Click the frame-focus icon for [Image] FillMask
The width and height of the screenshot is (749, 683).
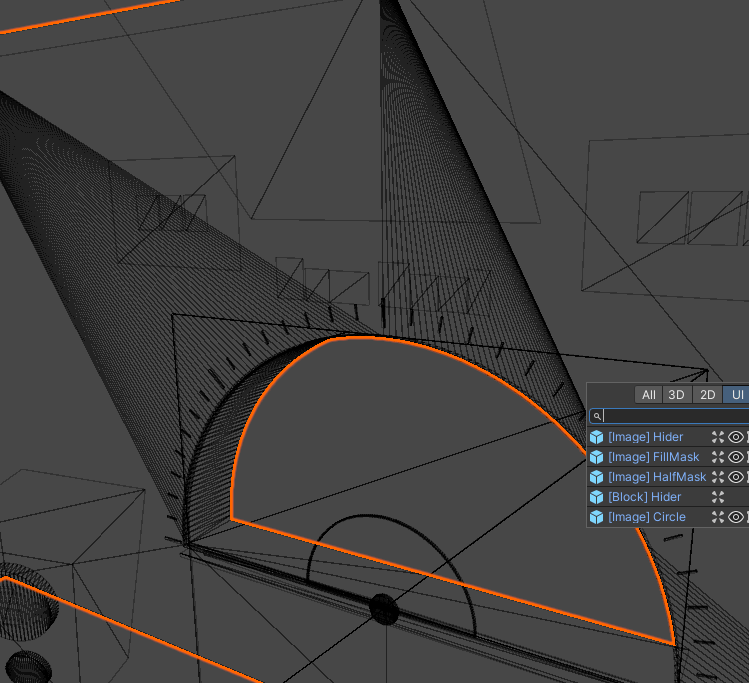click(x=718, y=457)
